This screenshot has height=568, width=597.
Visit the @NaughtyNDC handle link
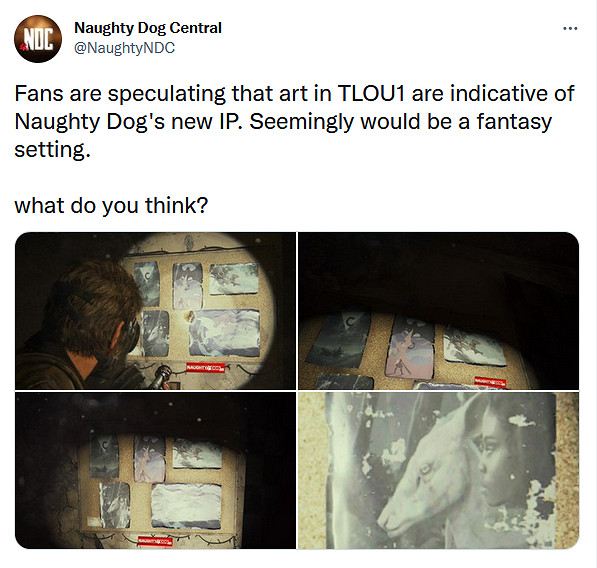tap(125, 48)
